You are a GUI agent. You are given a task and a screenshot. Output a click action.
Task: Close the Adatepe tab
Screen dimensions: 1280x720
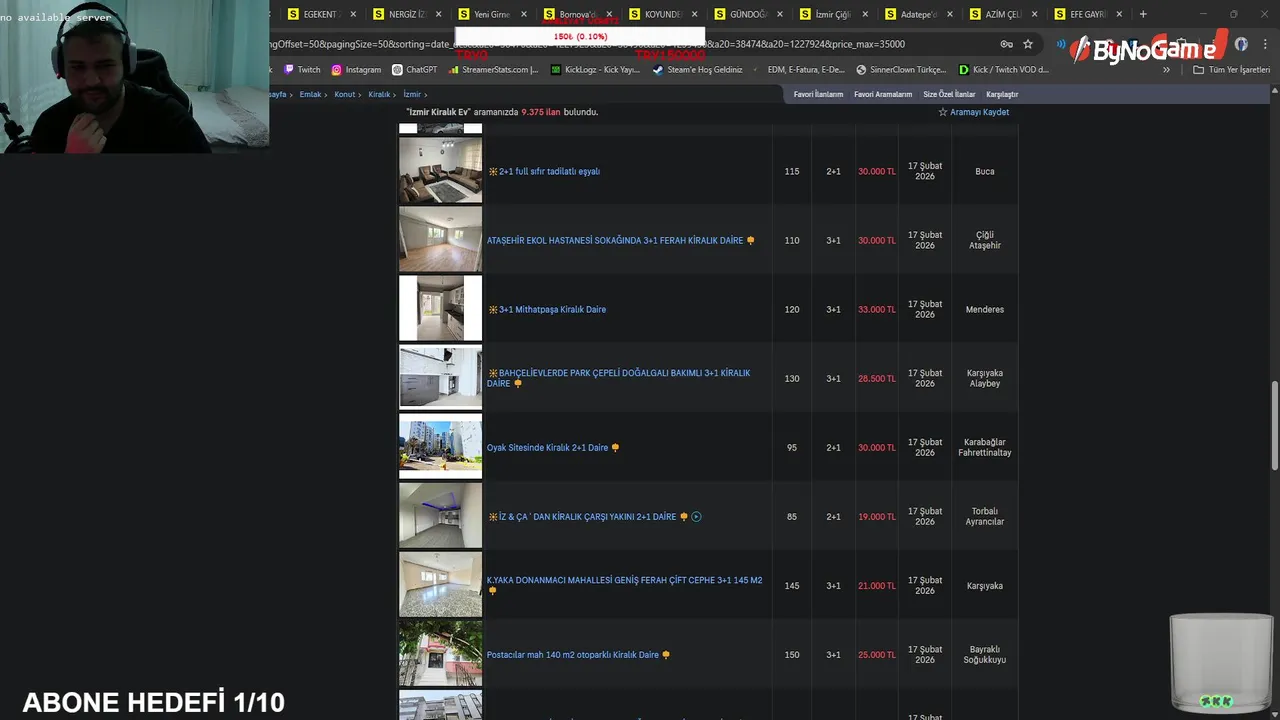click(951, 14)
